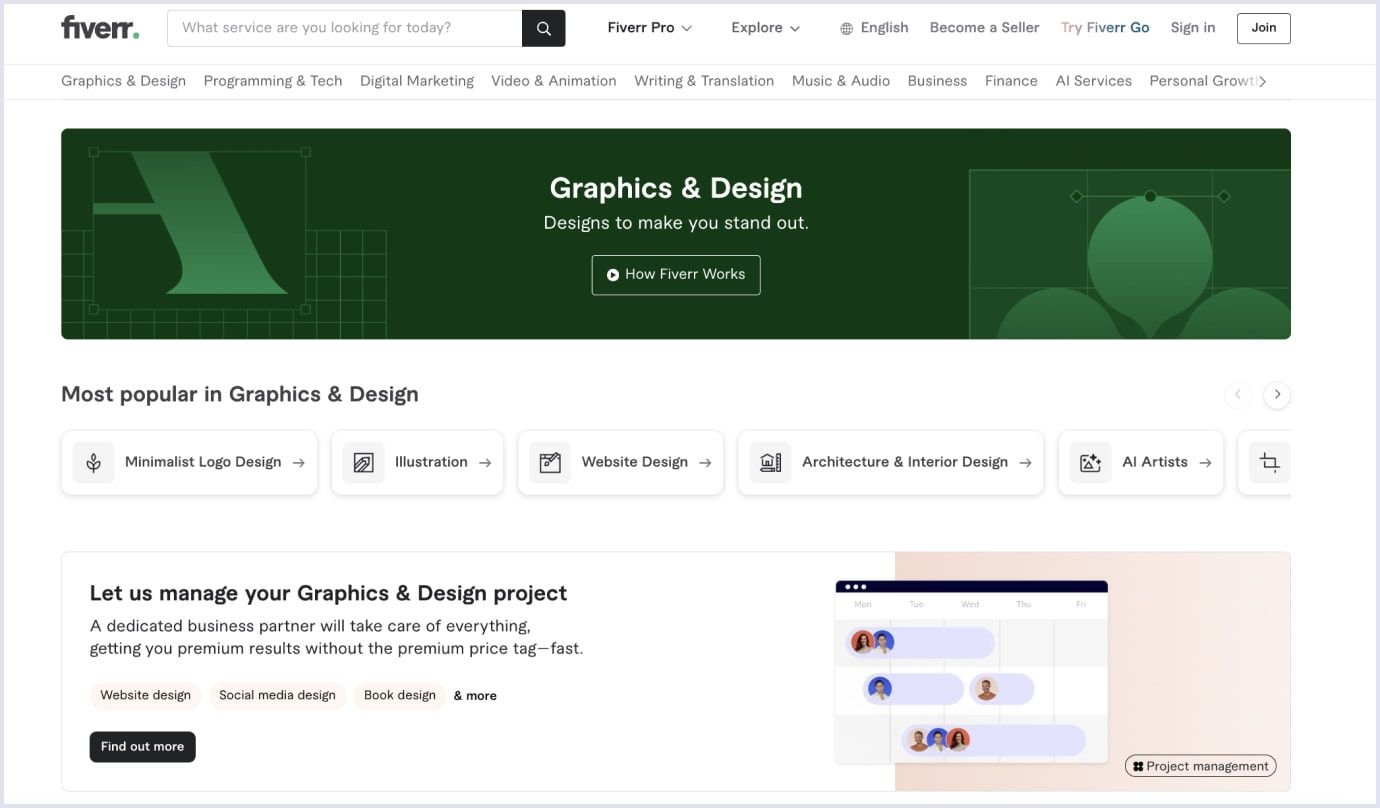Click the play icon in How Fiverr Works

pos(613,275)
